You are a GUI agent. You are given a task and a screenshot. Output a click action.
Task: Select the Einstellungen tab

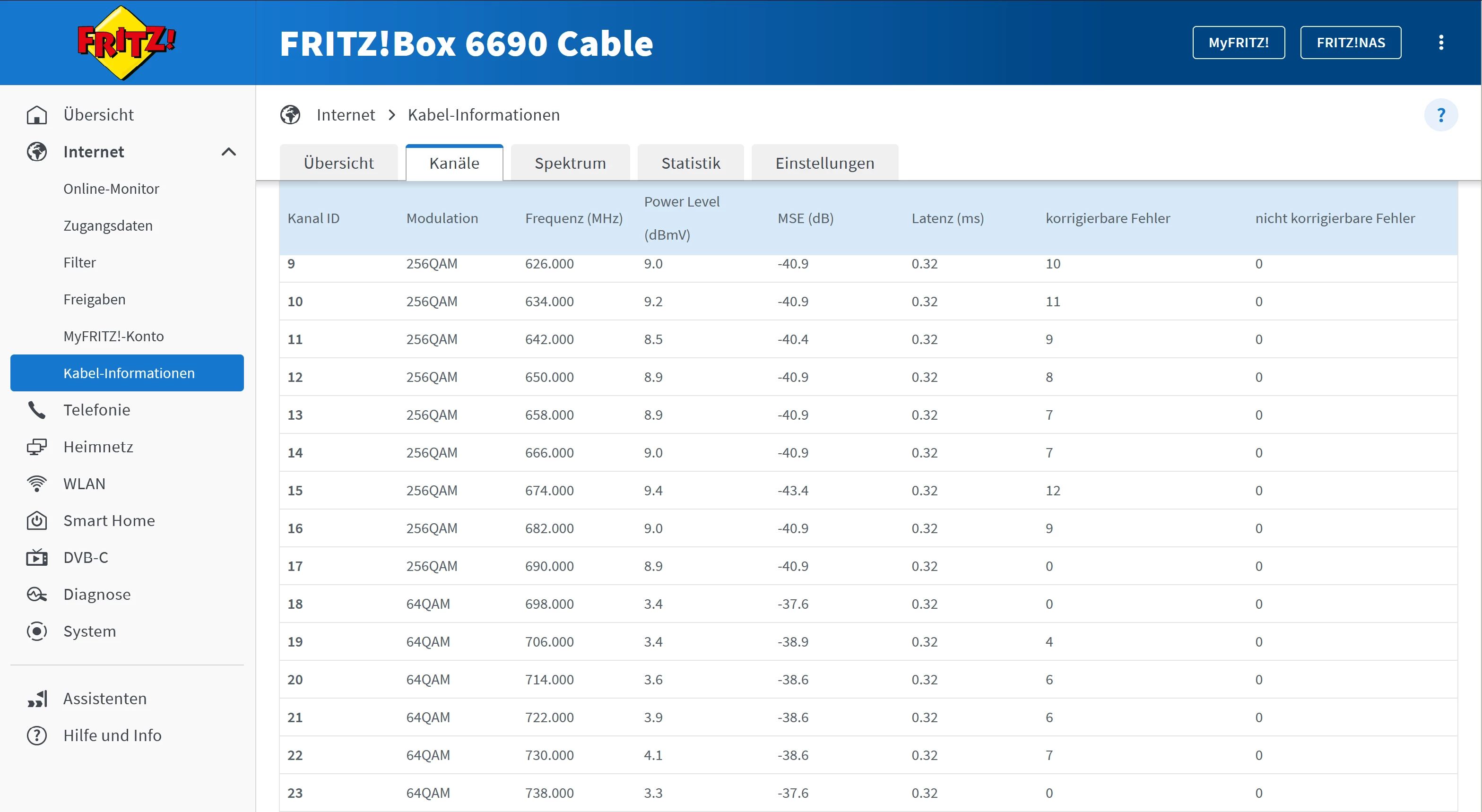824,164
